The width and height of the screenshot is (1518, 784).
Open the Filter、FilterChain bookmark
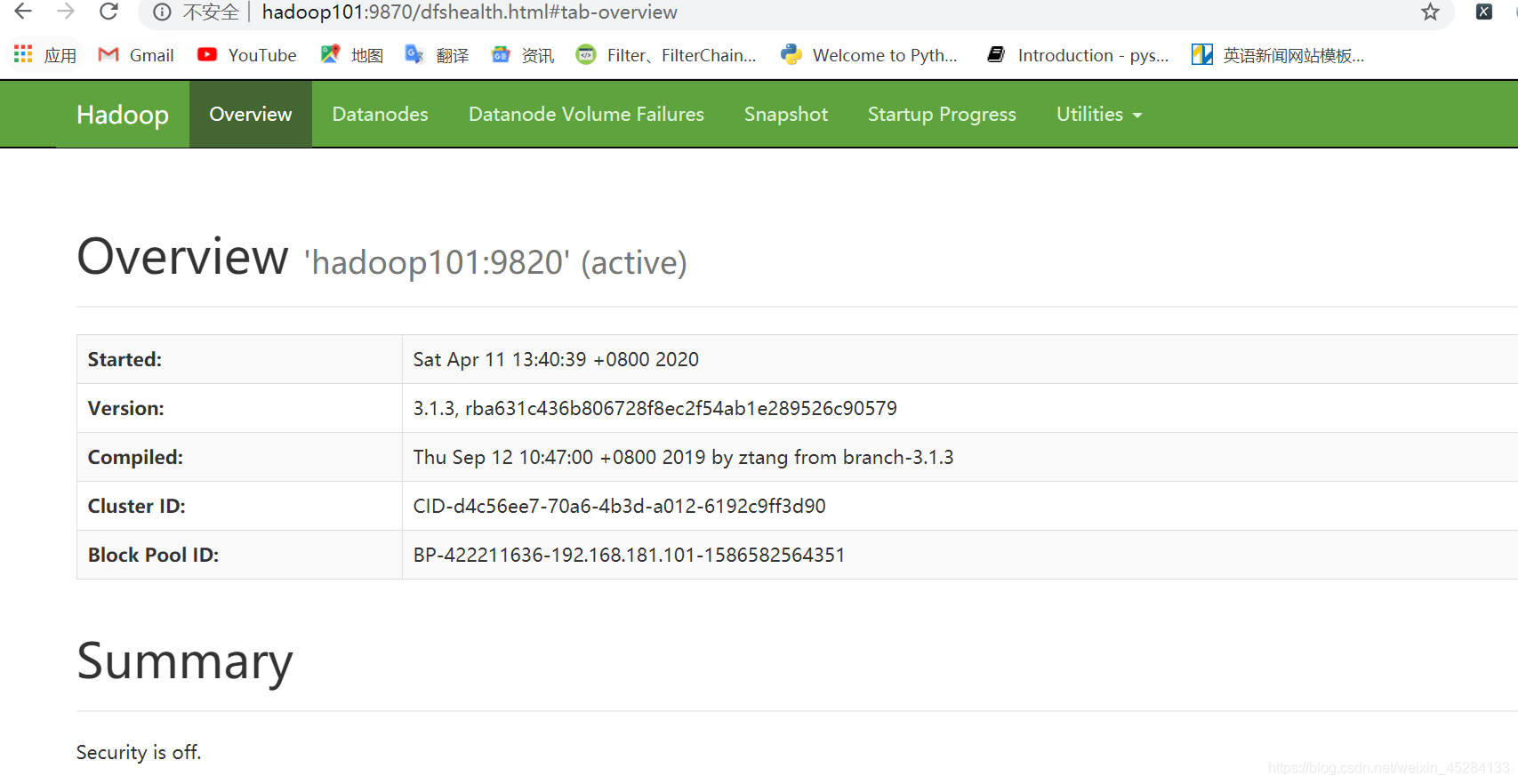click(666, 55)
